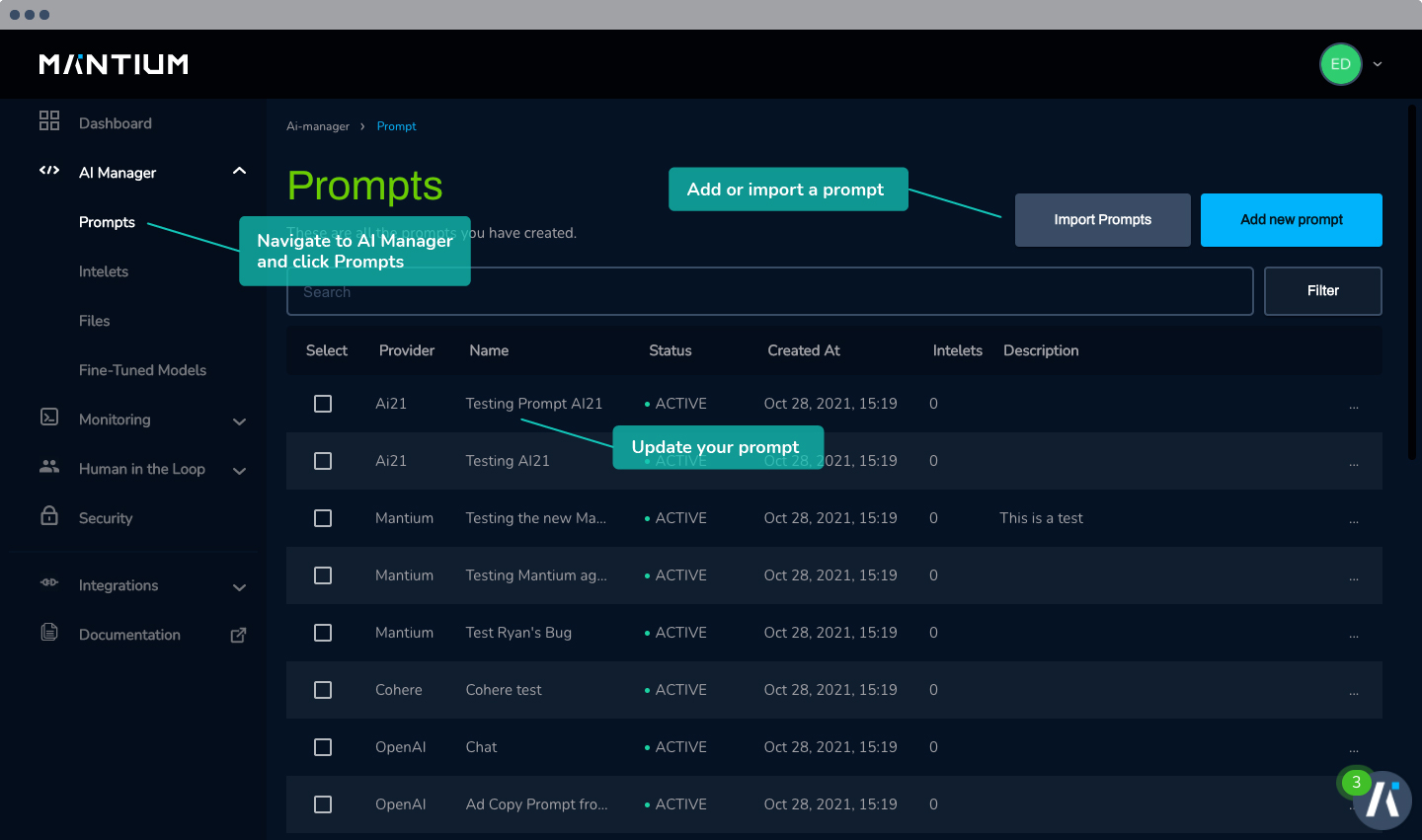Click the page vertical scrollbar
1422x840 pixels.
1412,281
